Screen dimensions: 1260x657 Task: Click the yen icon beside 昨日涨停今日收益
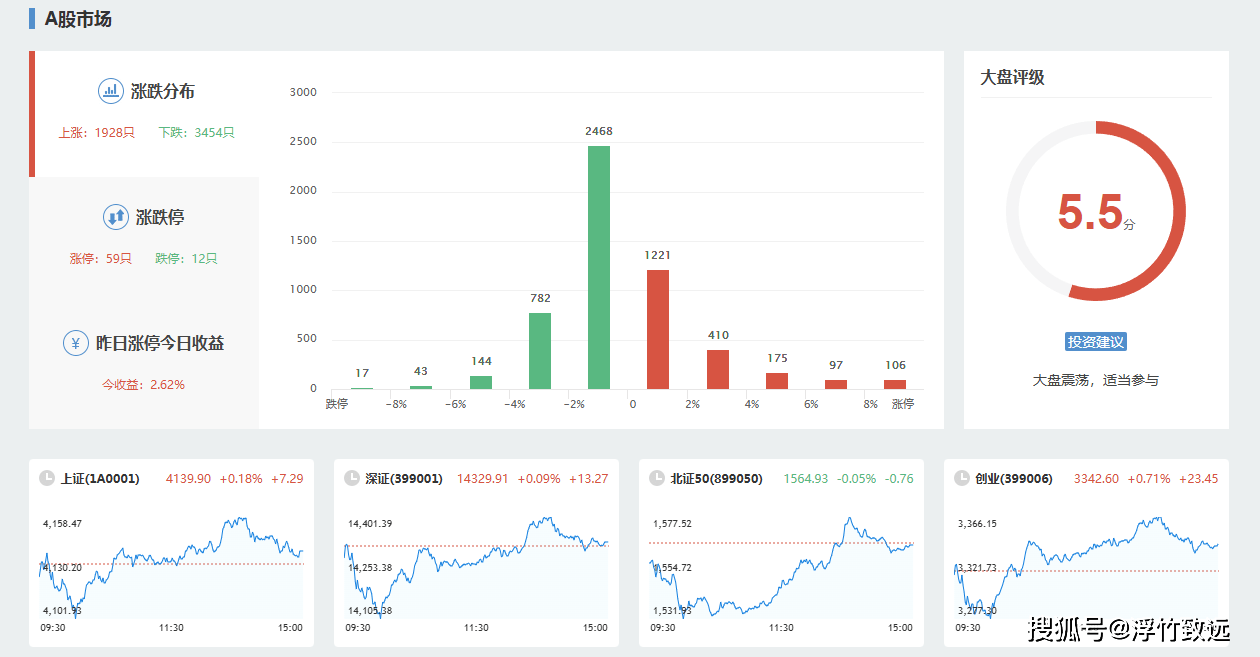click(75, 343)
